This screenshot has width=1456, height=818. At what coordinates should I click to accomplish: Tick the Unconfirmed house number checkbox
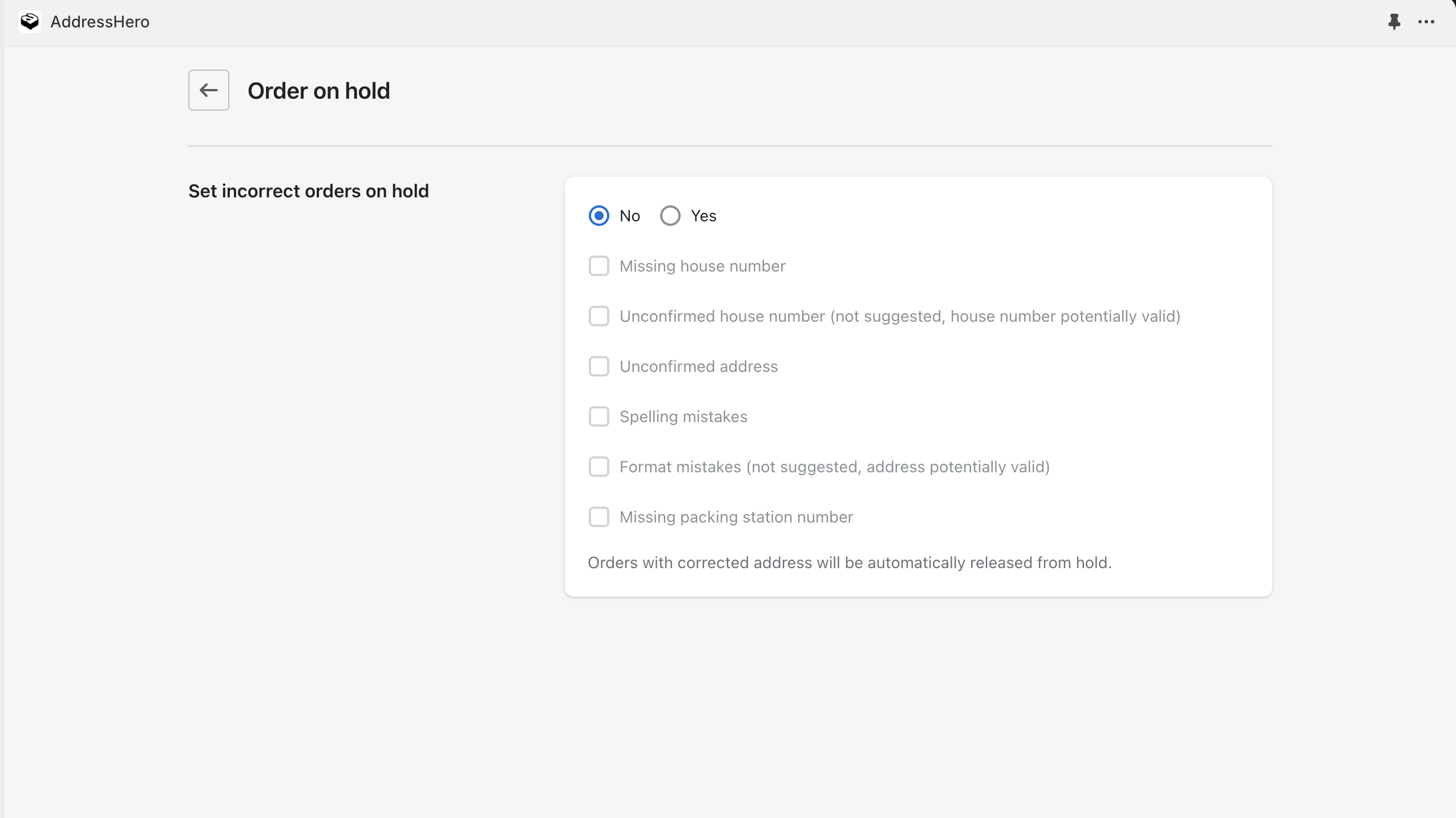click(599, 316)
